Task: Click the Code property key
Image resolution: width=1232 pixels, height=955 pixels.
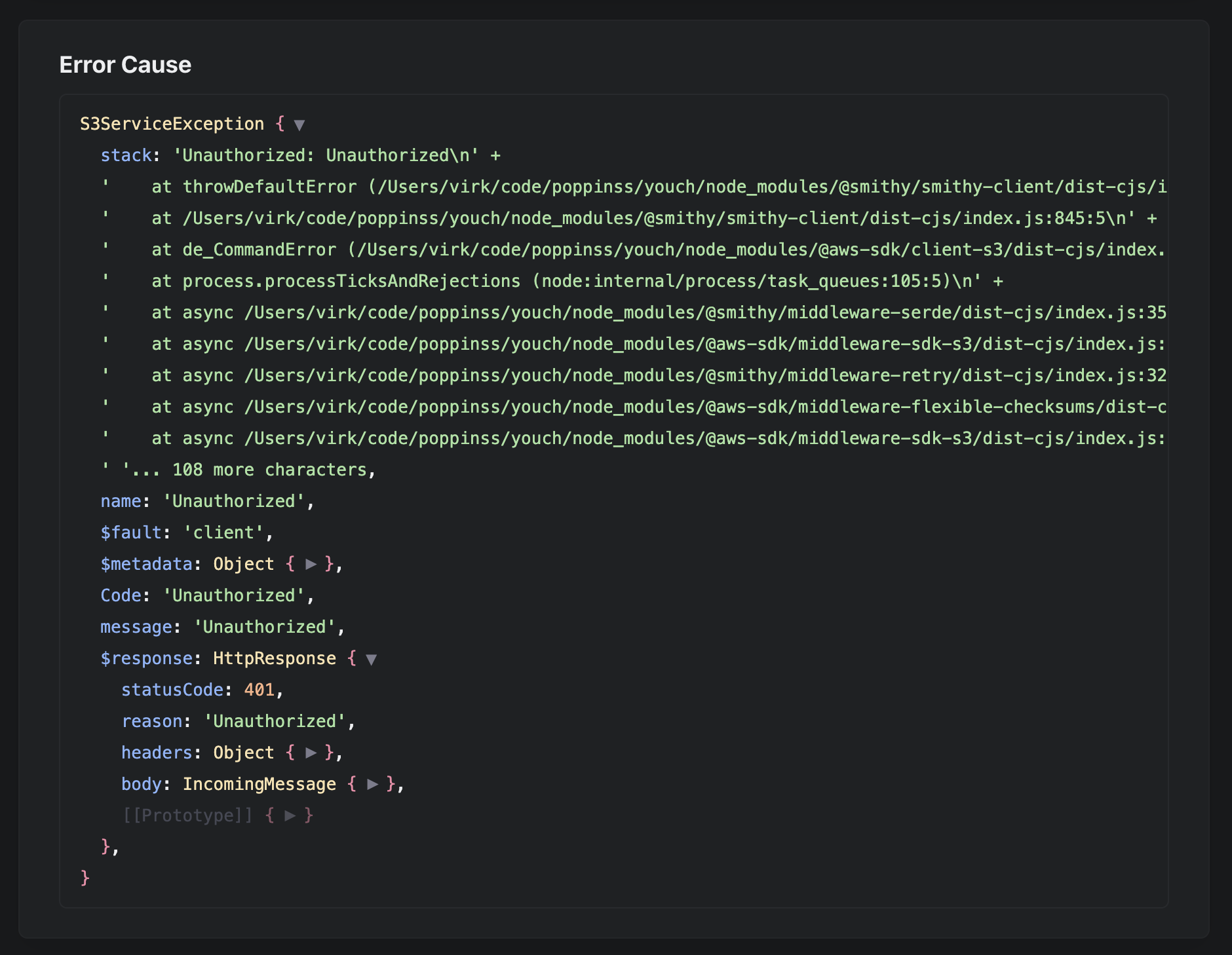Action: click(121, 595)
